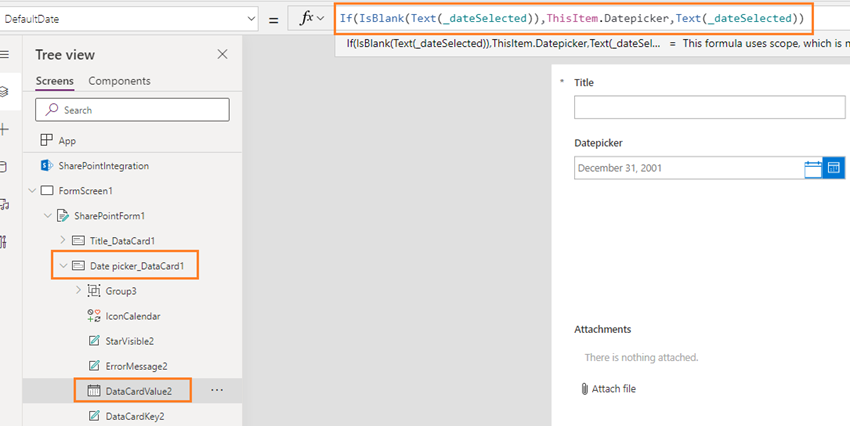Expand the Title_DataCard1 node
Viewport: 850px width, 426px height.
click(x=62, y=240)
